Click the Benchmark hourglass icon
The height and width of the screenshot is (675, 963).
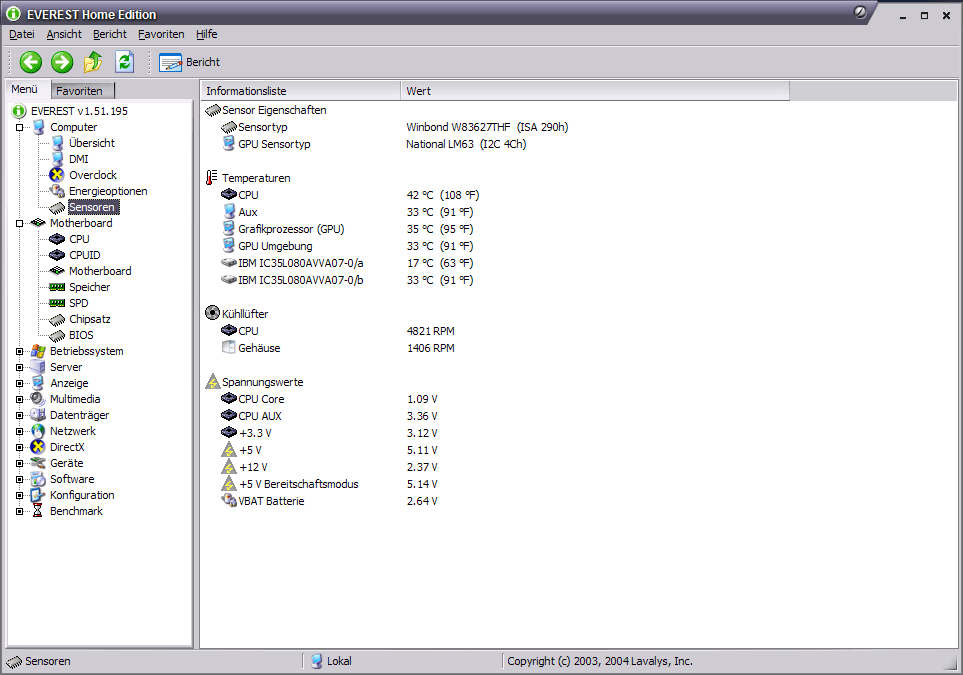point(37,511)
